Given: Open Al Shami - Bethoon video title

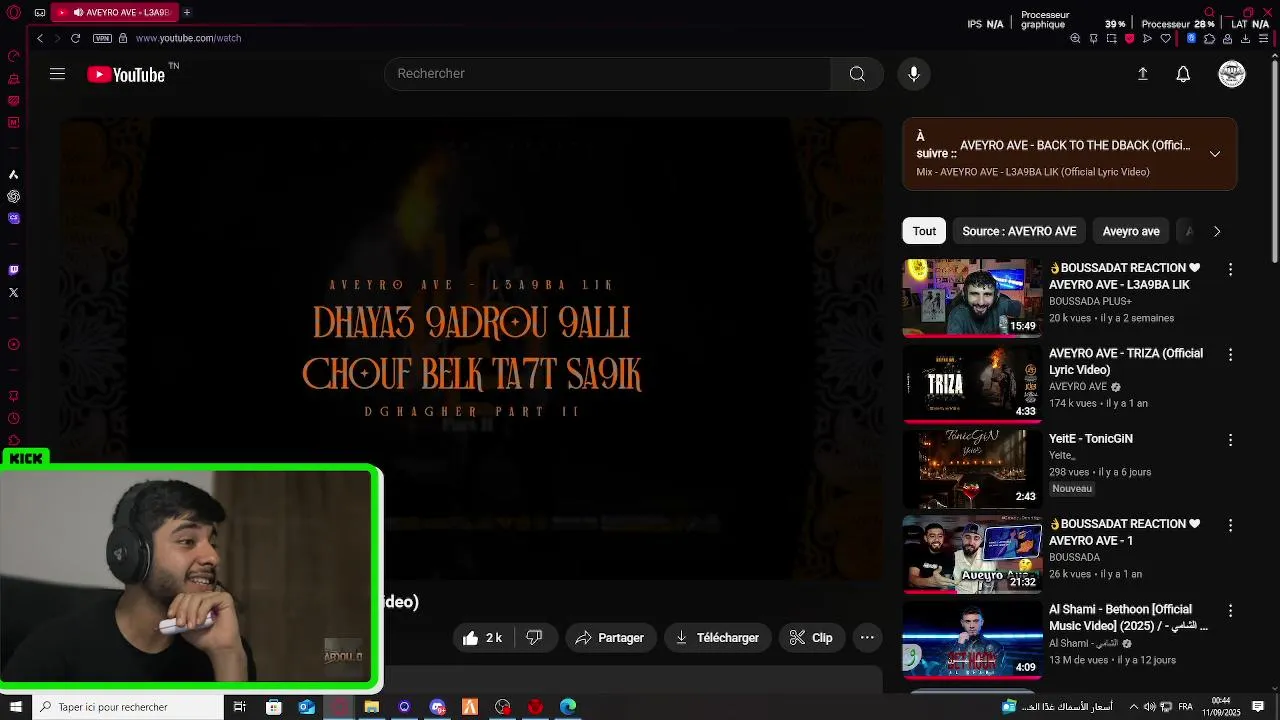Looking at the screenshot, I should [x=1128, y=617].
